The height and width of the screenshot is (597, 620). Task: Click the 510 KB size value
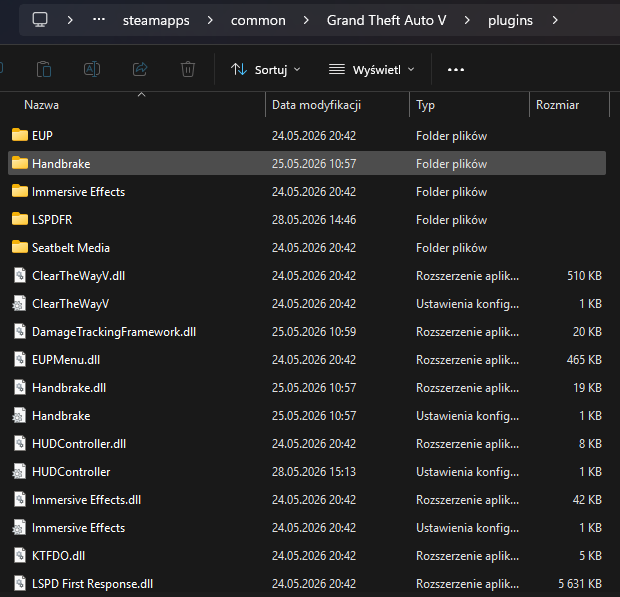point(584,276)
